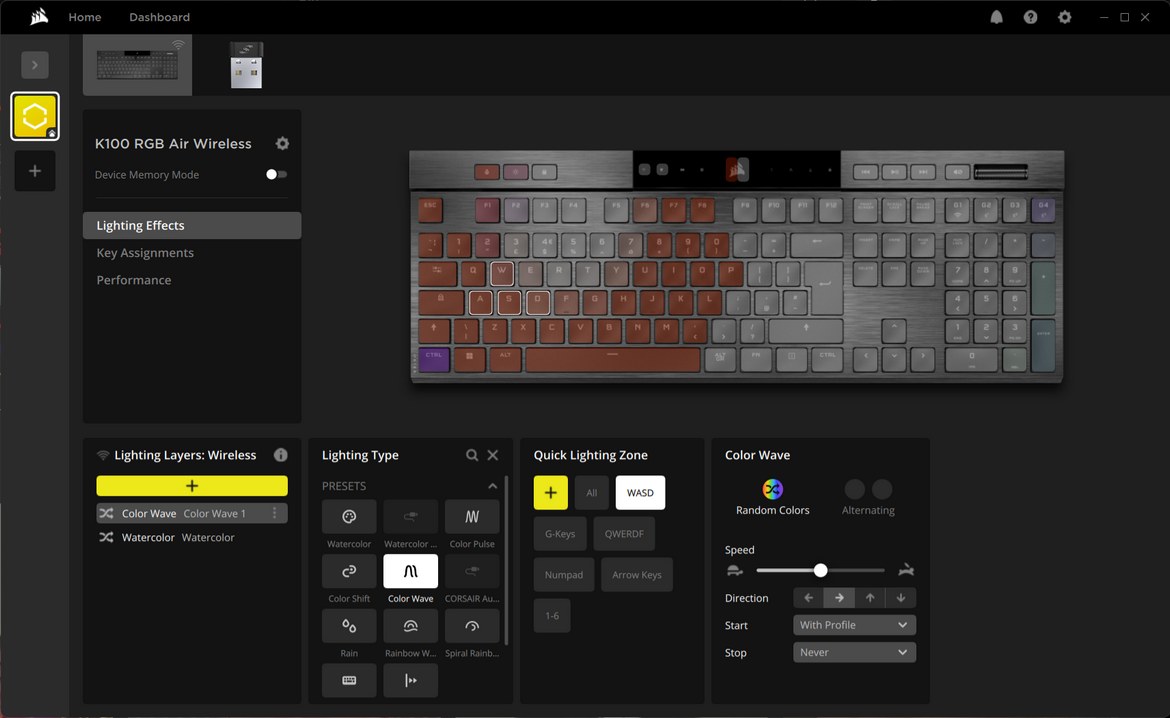Open Lighting Effects section
Viewport: 1170px width, 718px height.
pyautogui.click(x=192, y=225)
